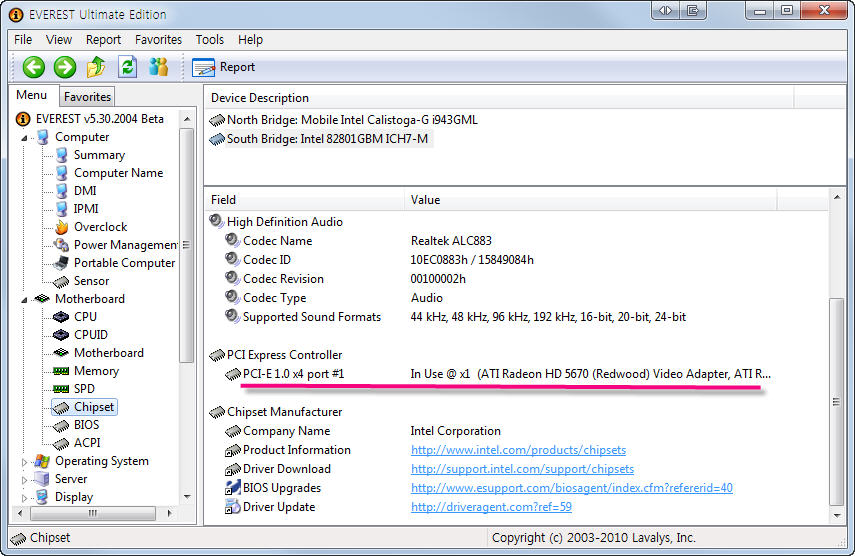Screen dimensions: 855x556
Task: Select South Bridge ICH7-M device row
Action: tap(327, 138)
